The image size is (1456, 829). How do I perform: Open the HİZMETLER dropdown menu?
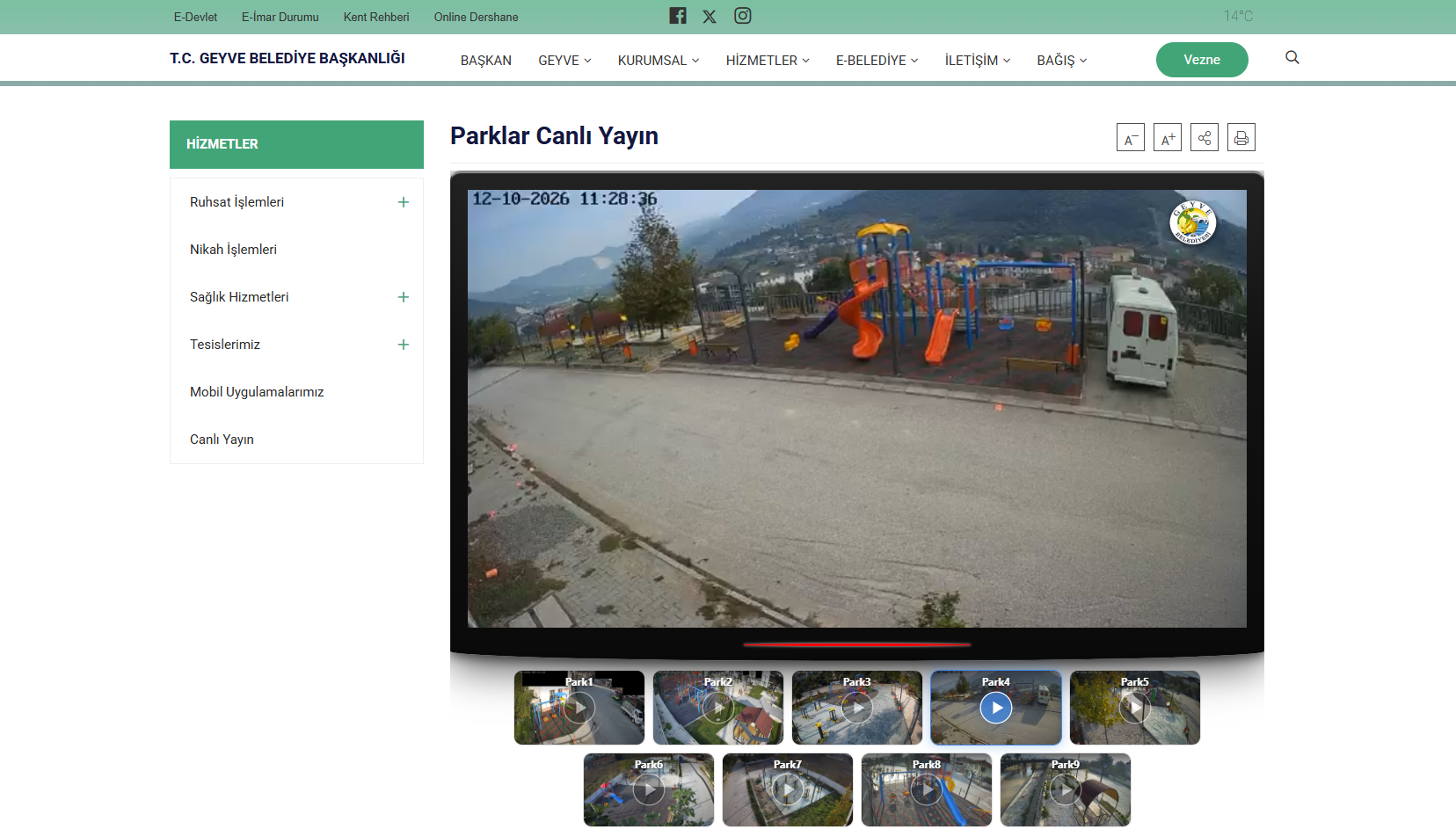(768, 60)
